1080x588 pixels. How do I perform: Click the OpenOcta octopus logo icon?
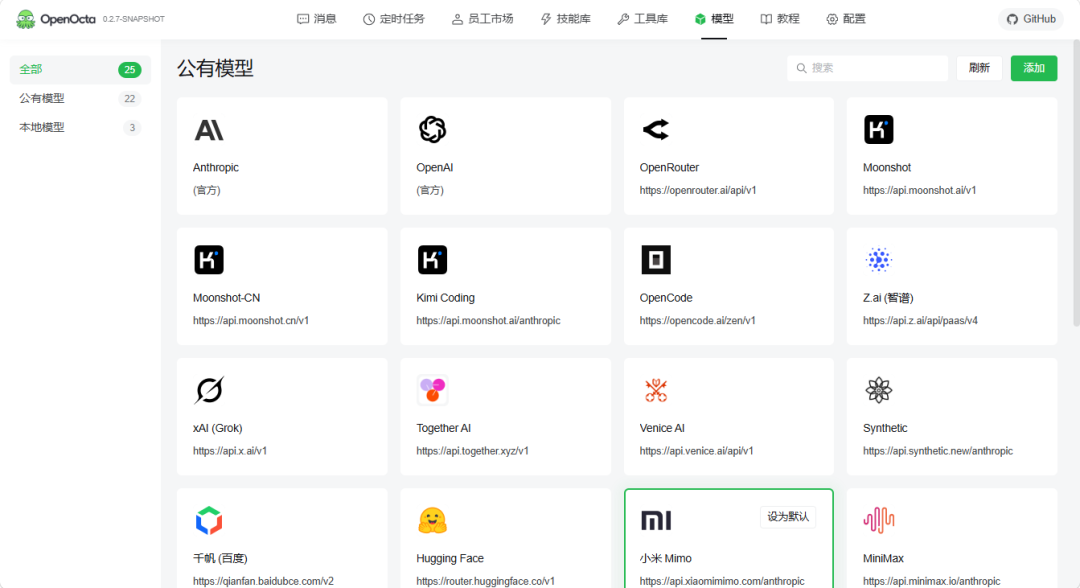25,19
